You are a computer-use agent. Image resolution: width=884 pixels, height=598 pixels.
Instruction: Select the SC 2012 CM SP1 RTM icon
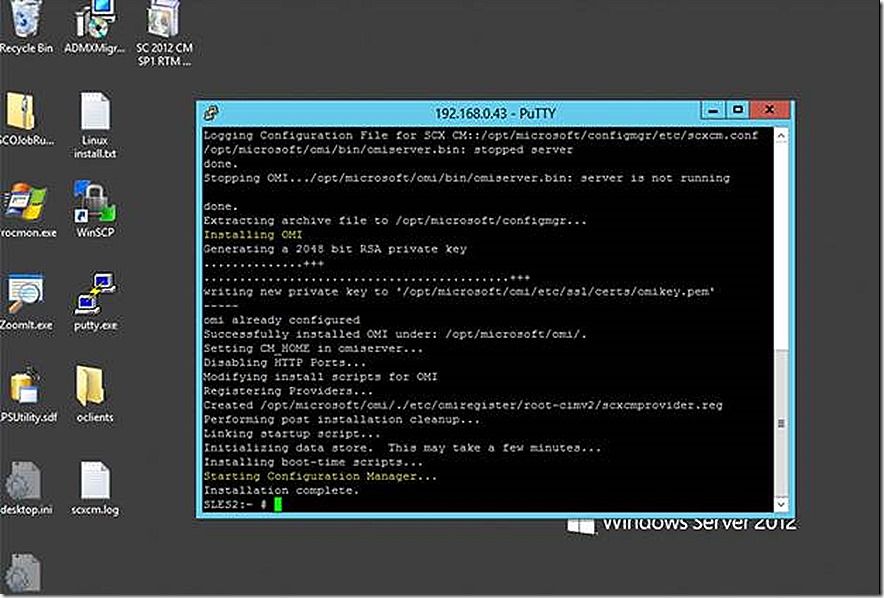click(x=164, y=33)
